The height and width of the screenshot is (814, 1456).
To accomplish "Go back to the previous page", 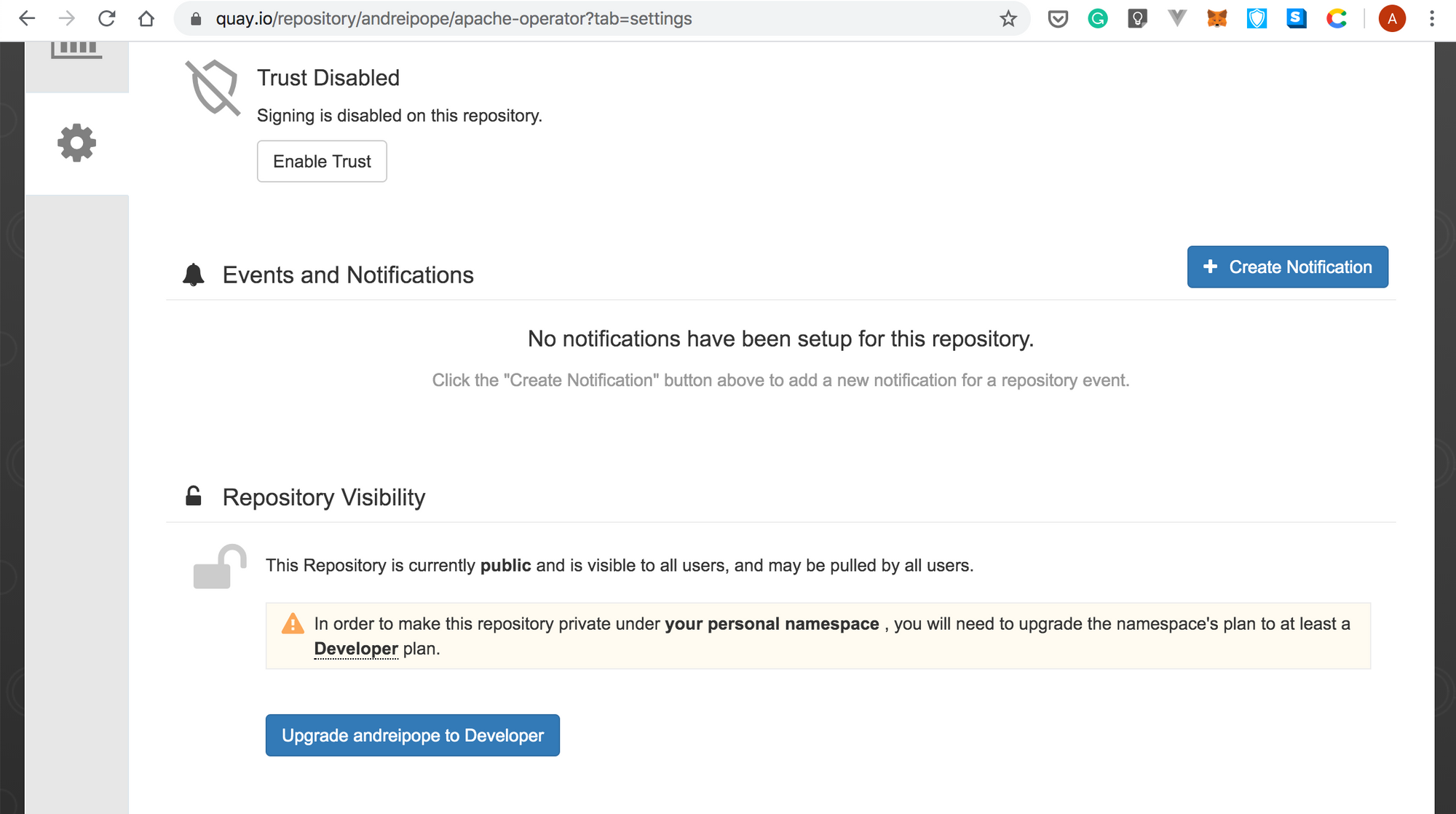I will 27,19.
